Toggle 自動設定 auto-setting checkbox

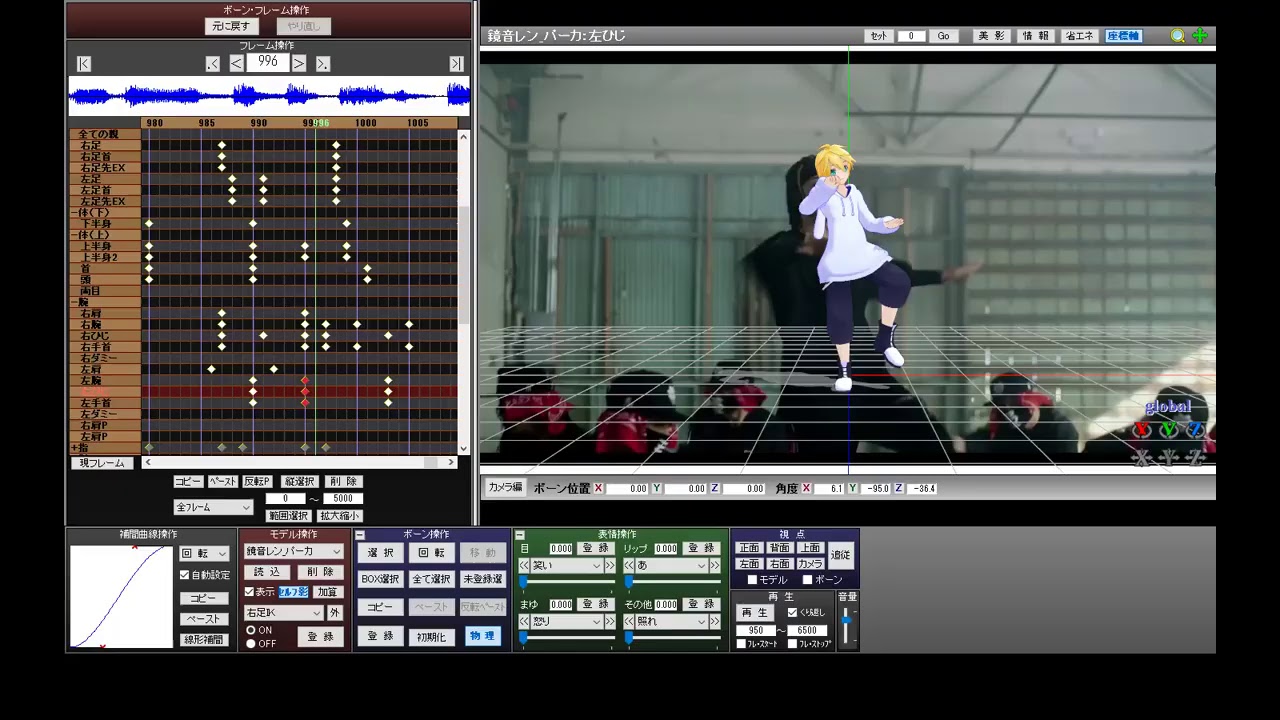tap(184, 575)
